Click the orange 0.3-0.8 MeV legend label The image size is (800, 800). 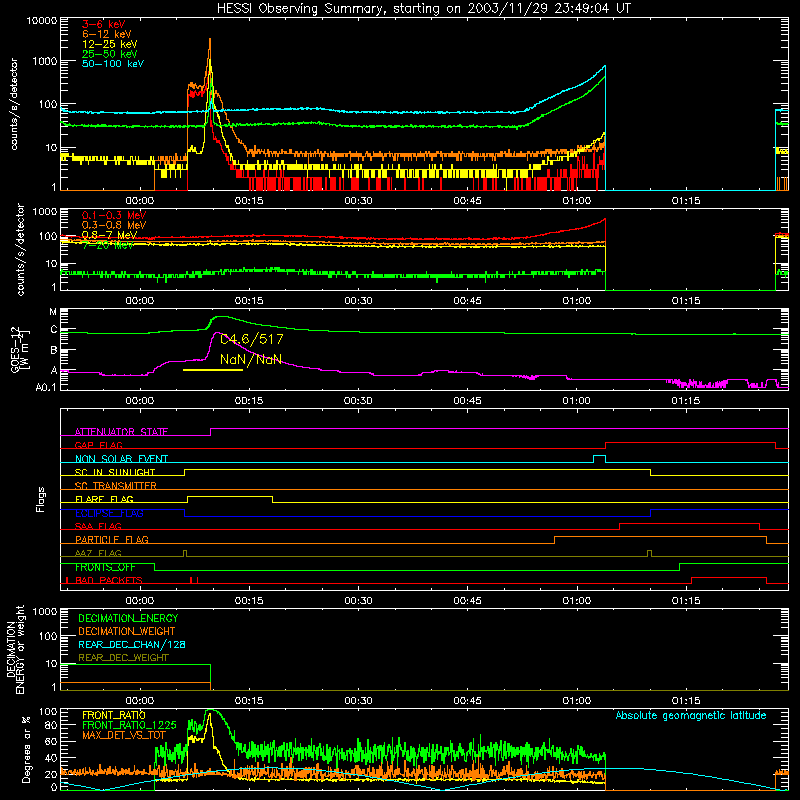point(114,225)
